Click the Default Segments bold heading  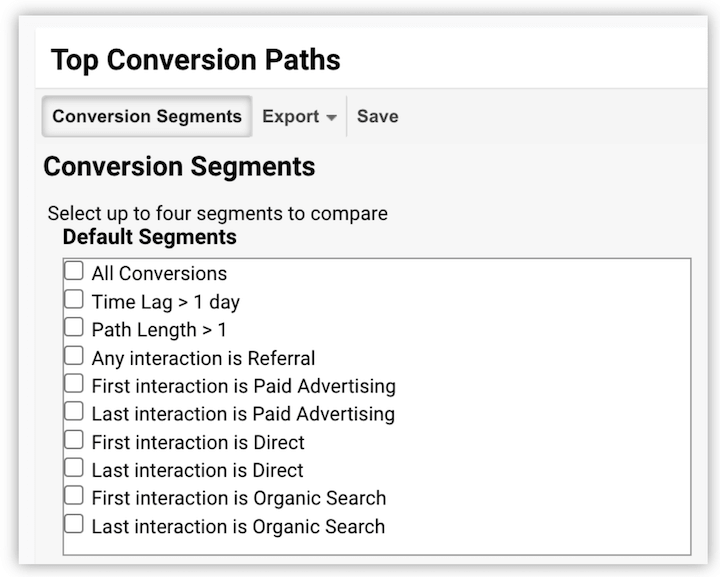149,237
